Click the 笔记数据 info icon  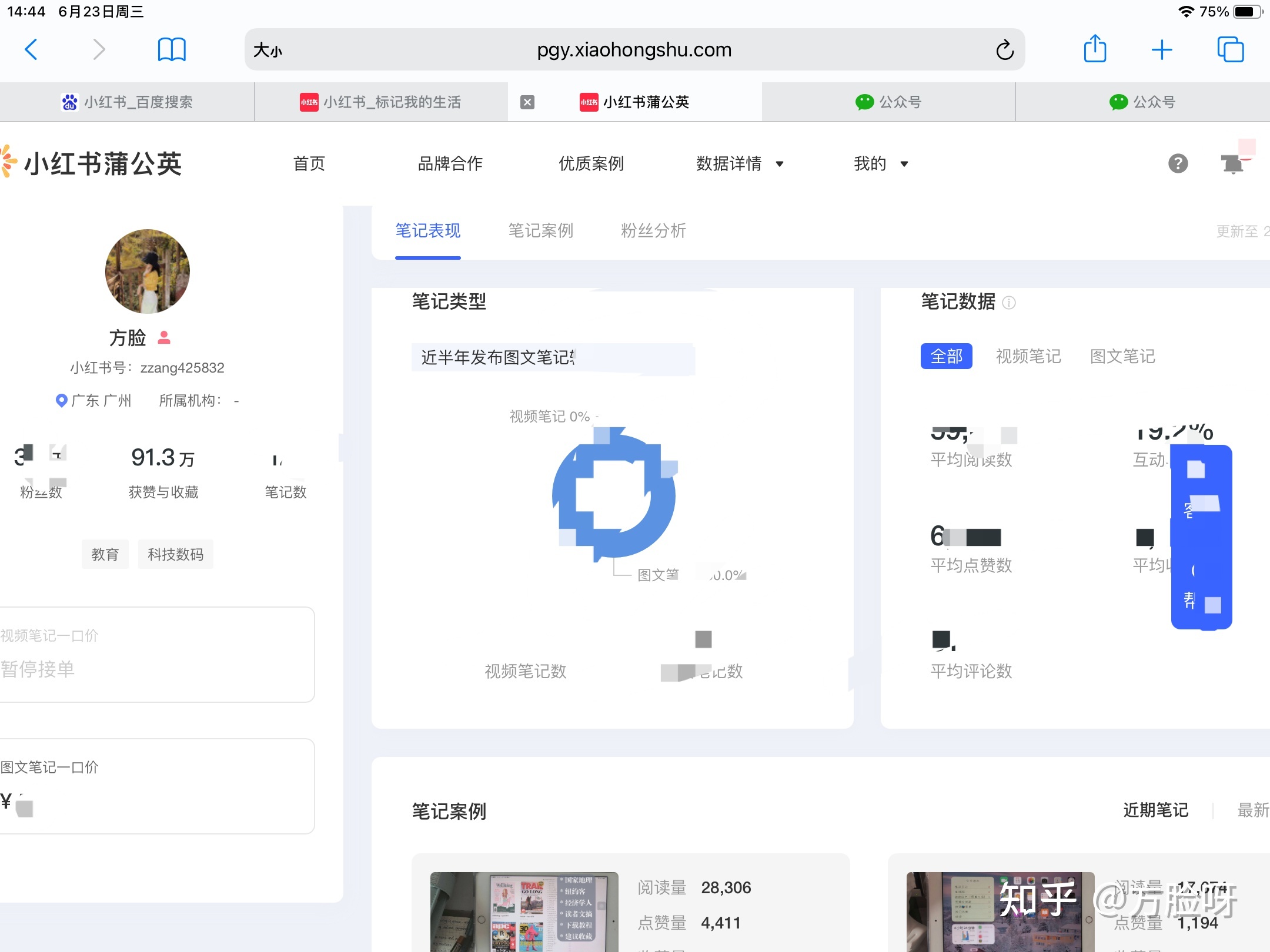pos(1009,303)
